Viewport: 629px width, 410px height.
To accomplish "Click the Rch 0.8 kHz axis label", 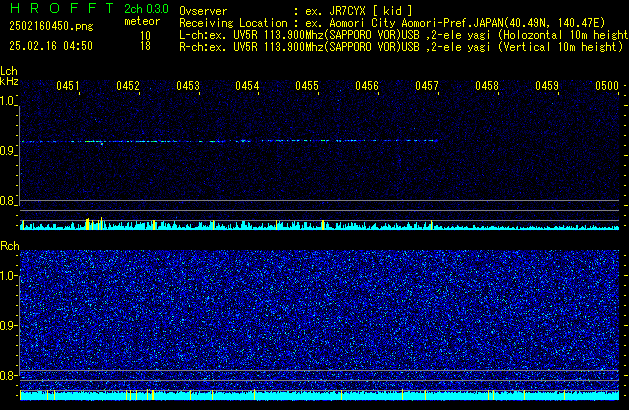I will pyautogui.click(x=7, y=375).
